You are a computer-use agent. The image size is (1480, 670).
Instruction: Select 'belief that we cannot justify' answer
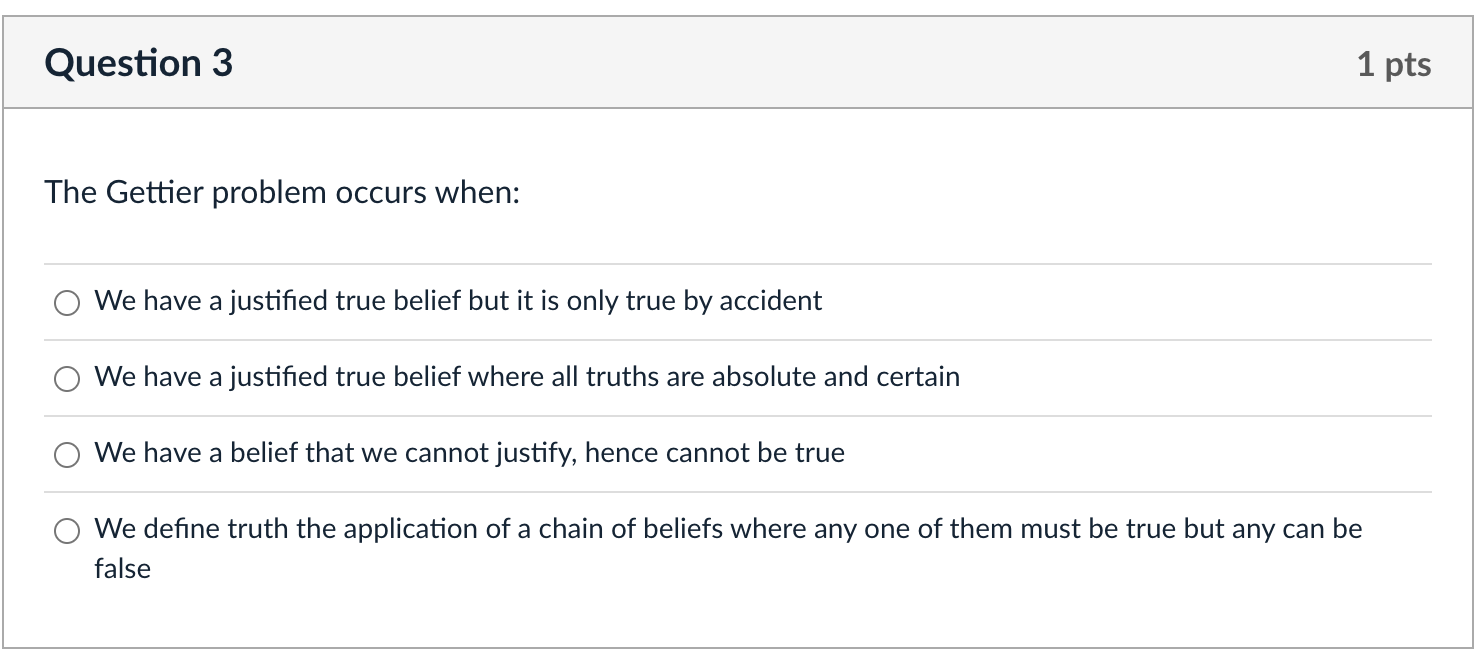pos(66,454)
